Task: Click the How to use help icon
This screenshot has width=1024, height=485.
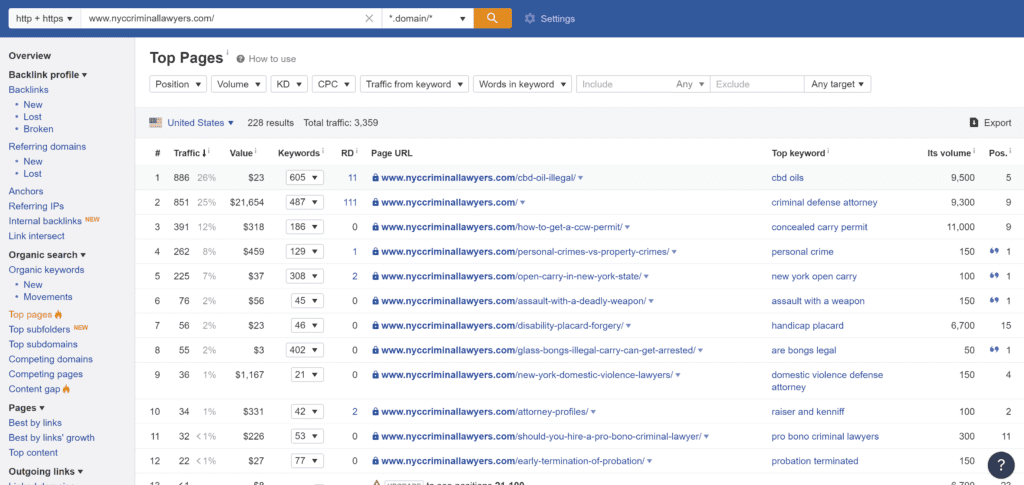Action: tap(240, 59)
